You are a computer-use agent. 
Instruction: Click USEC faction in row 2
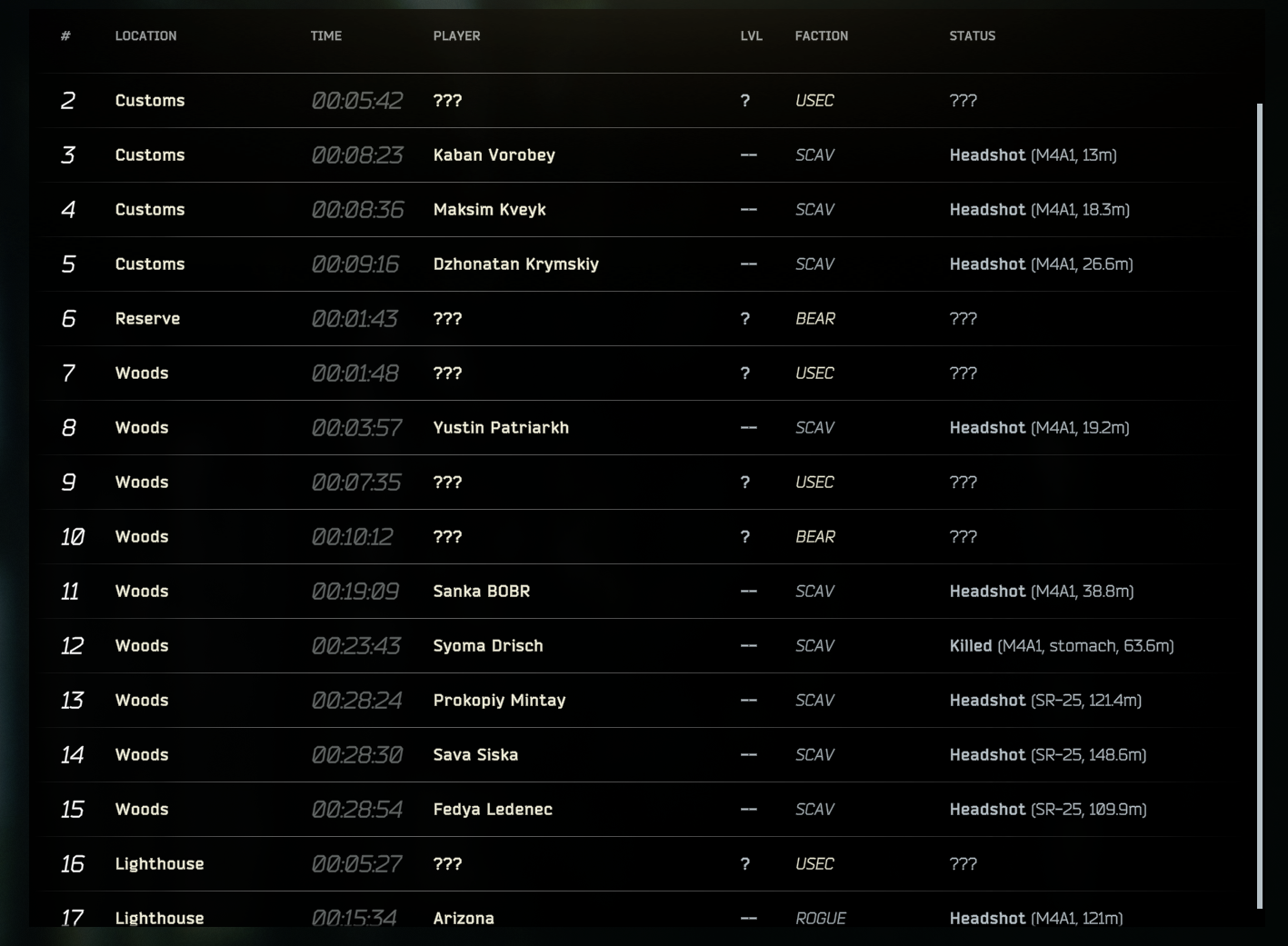tap(814, 101)
